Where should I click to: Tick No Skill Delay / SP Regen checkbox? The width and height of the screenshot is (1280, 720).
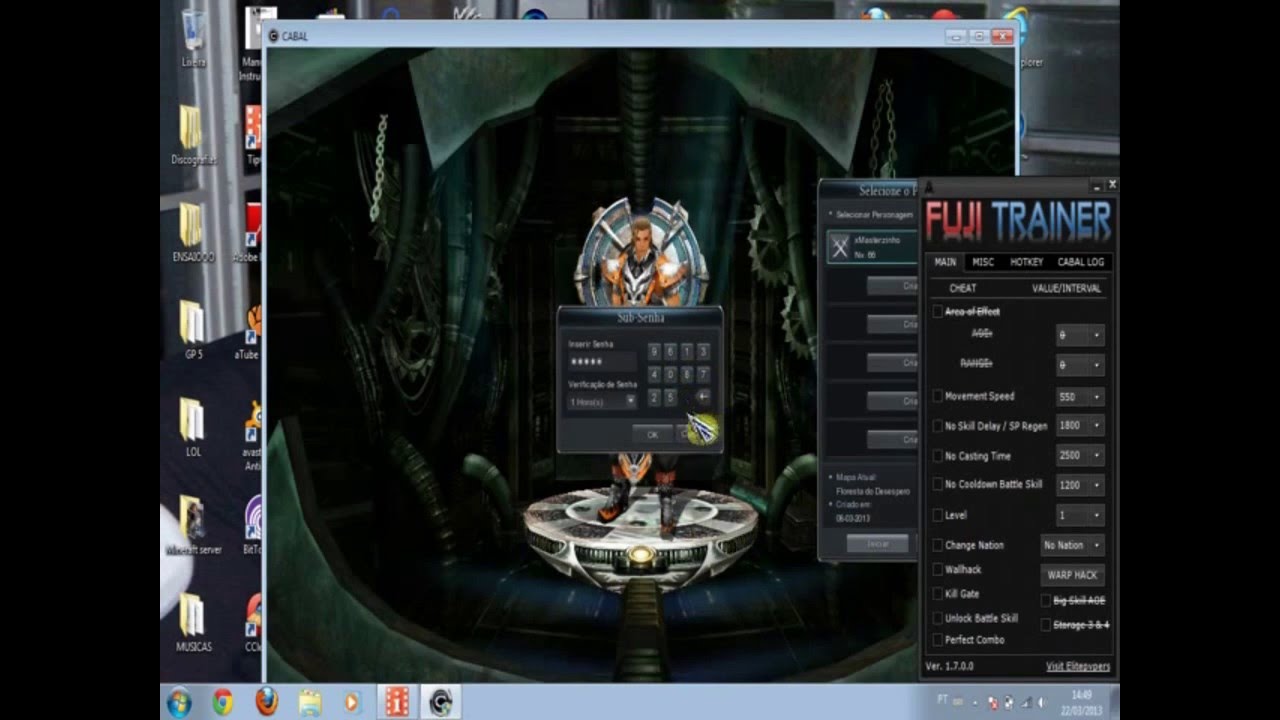coord(937,426)
